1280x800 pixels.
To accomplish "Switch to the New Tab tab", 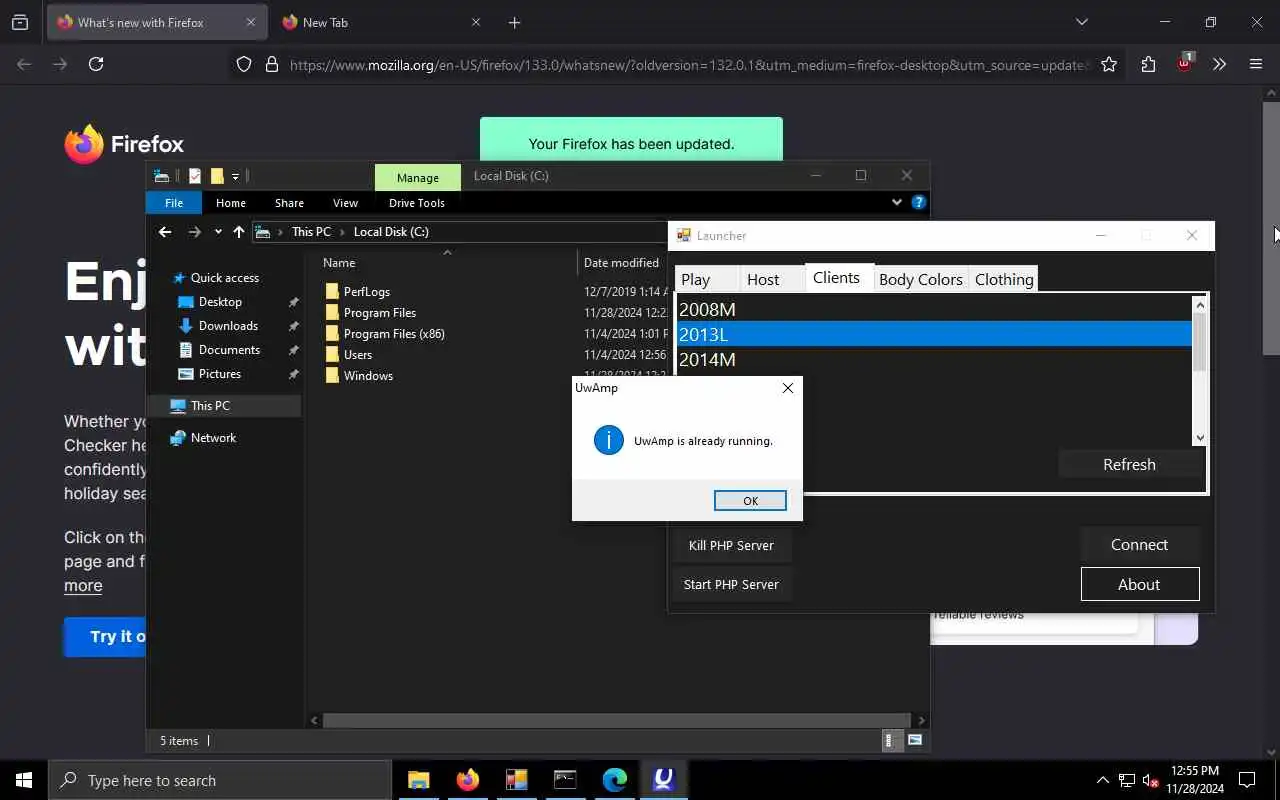I will click(x=381, y=22).
